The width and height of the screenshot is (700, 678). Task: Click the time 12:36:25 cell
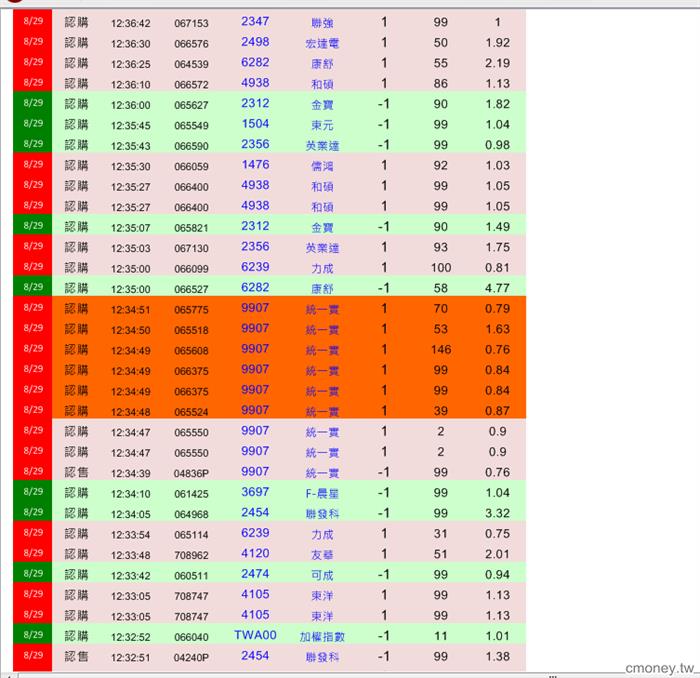pos(130,64)
